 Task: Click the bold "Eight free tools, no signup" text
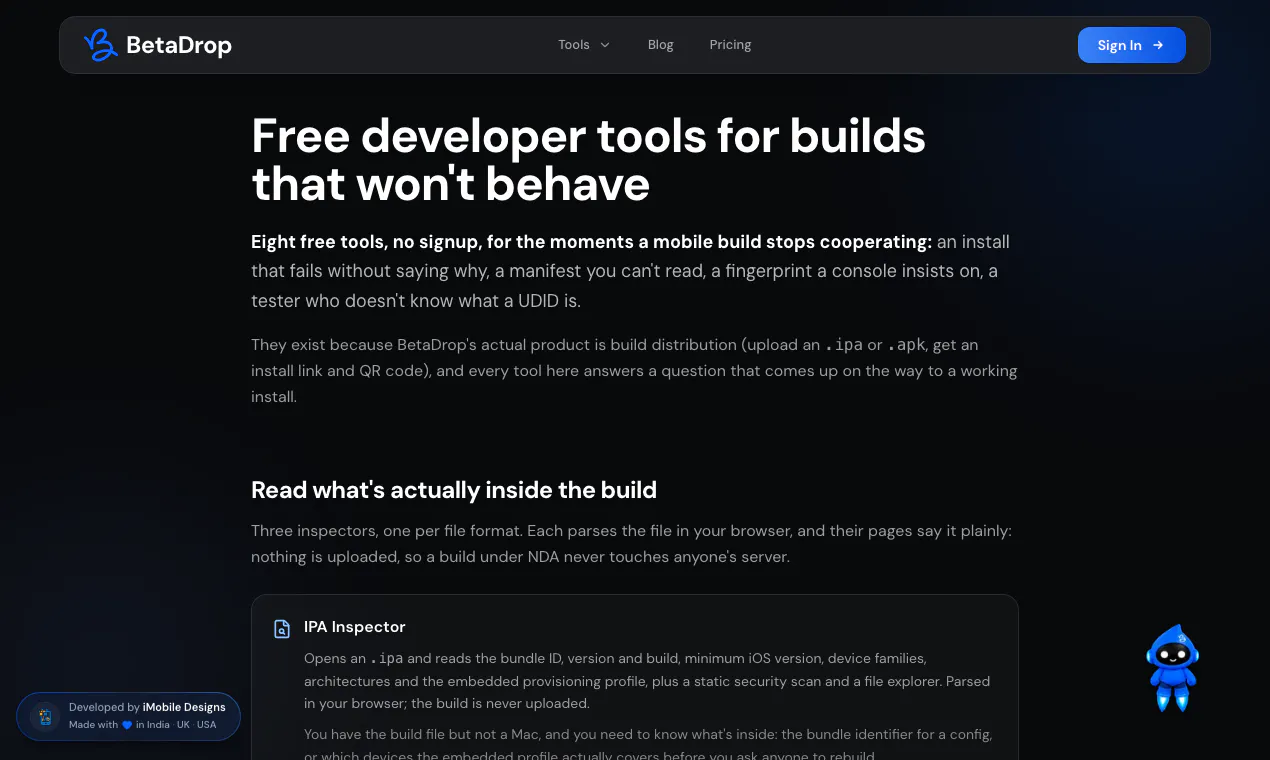coord(591,242)
